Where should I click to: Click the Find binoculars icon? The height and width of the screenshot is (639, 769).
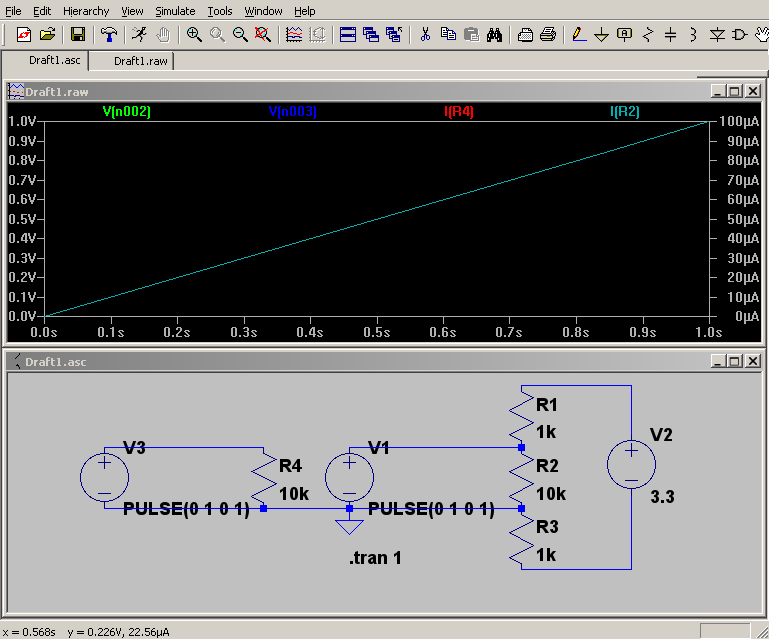[494, 34]
